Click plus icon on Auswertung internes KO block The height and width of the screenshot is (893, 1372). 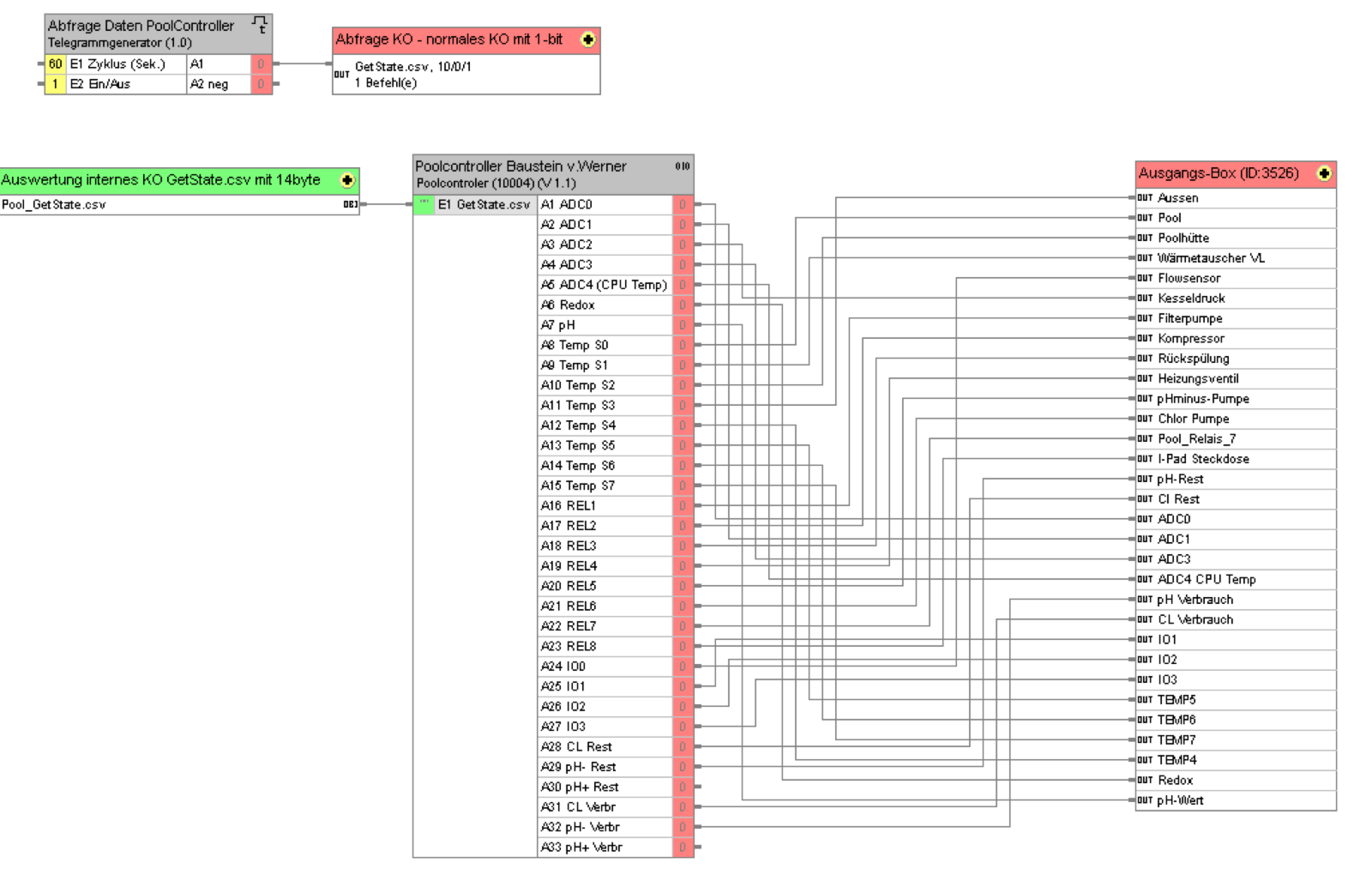pos(347,180)
